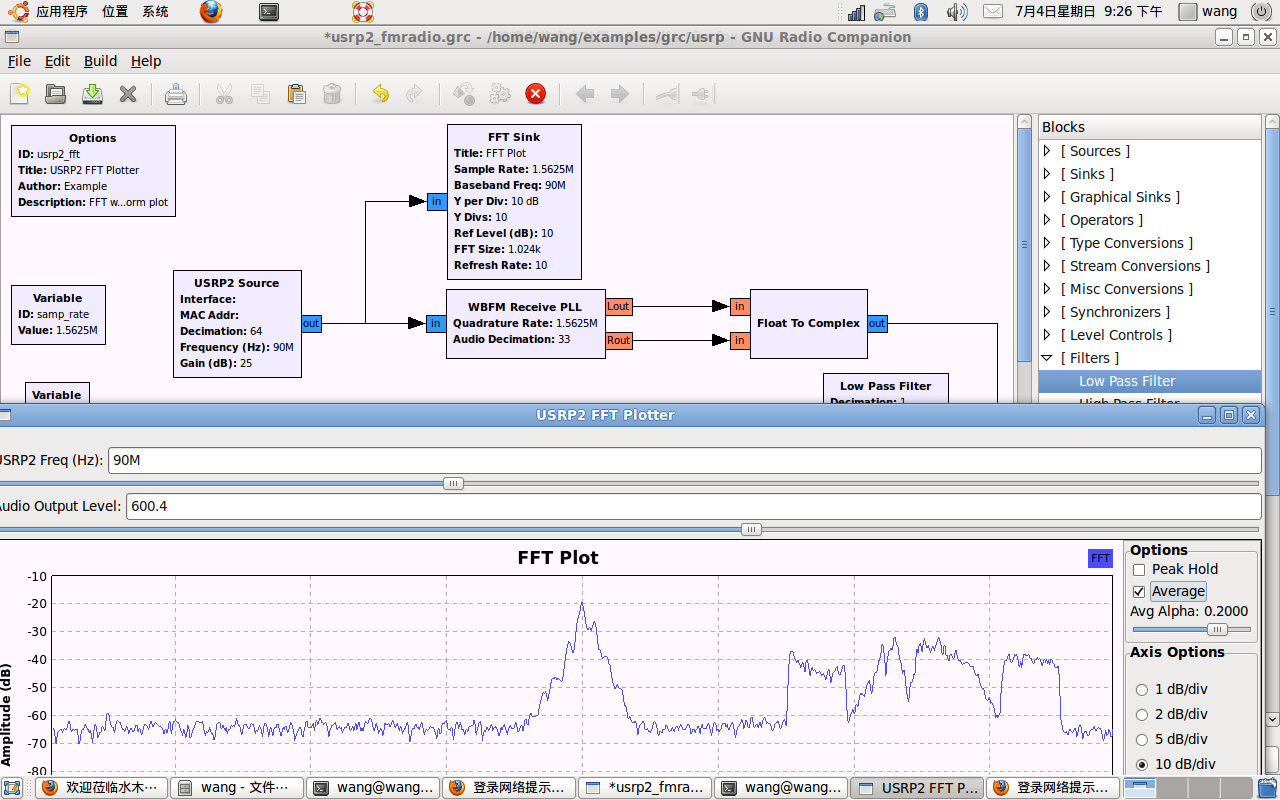Expand the Misc Conversions category
1280x800 pixels.
pyautogui.click(x=1048, y=289)
